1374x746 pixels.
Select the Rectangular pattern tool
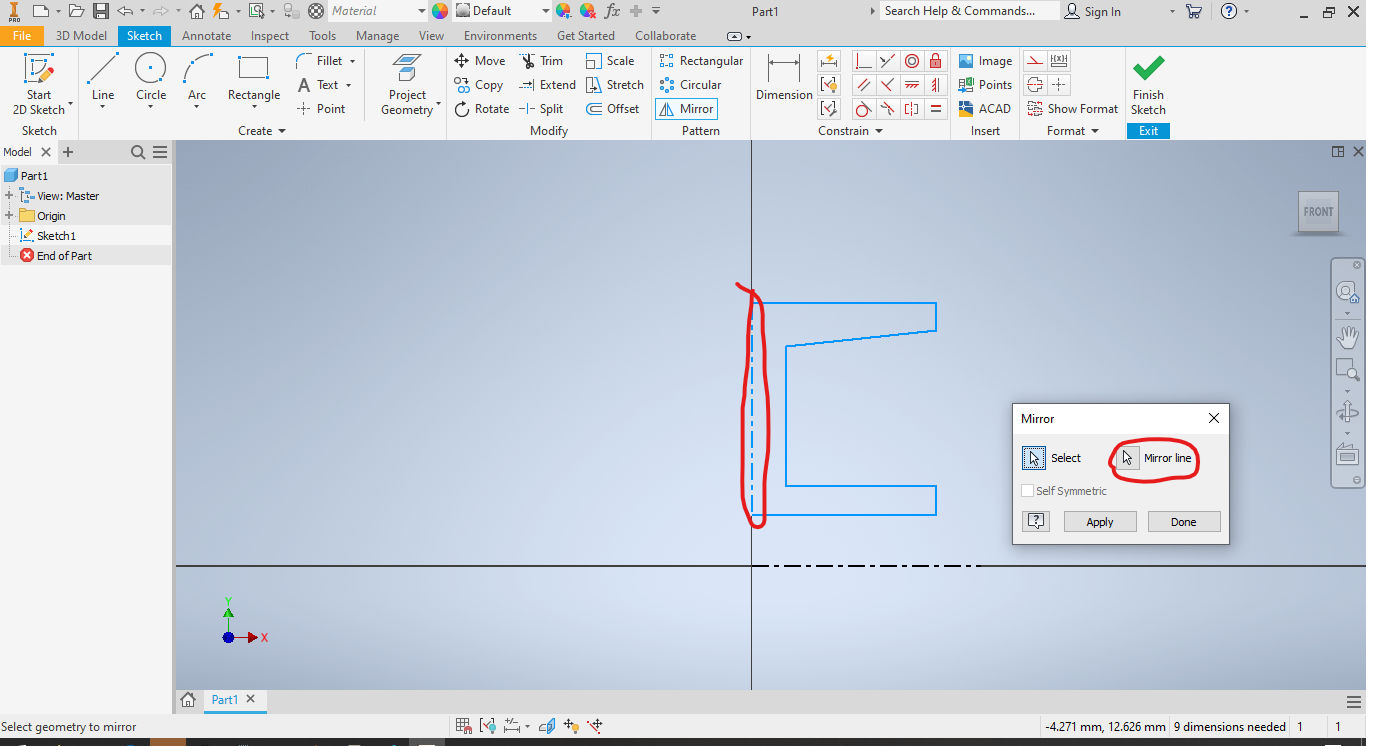click(701, 61)
